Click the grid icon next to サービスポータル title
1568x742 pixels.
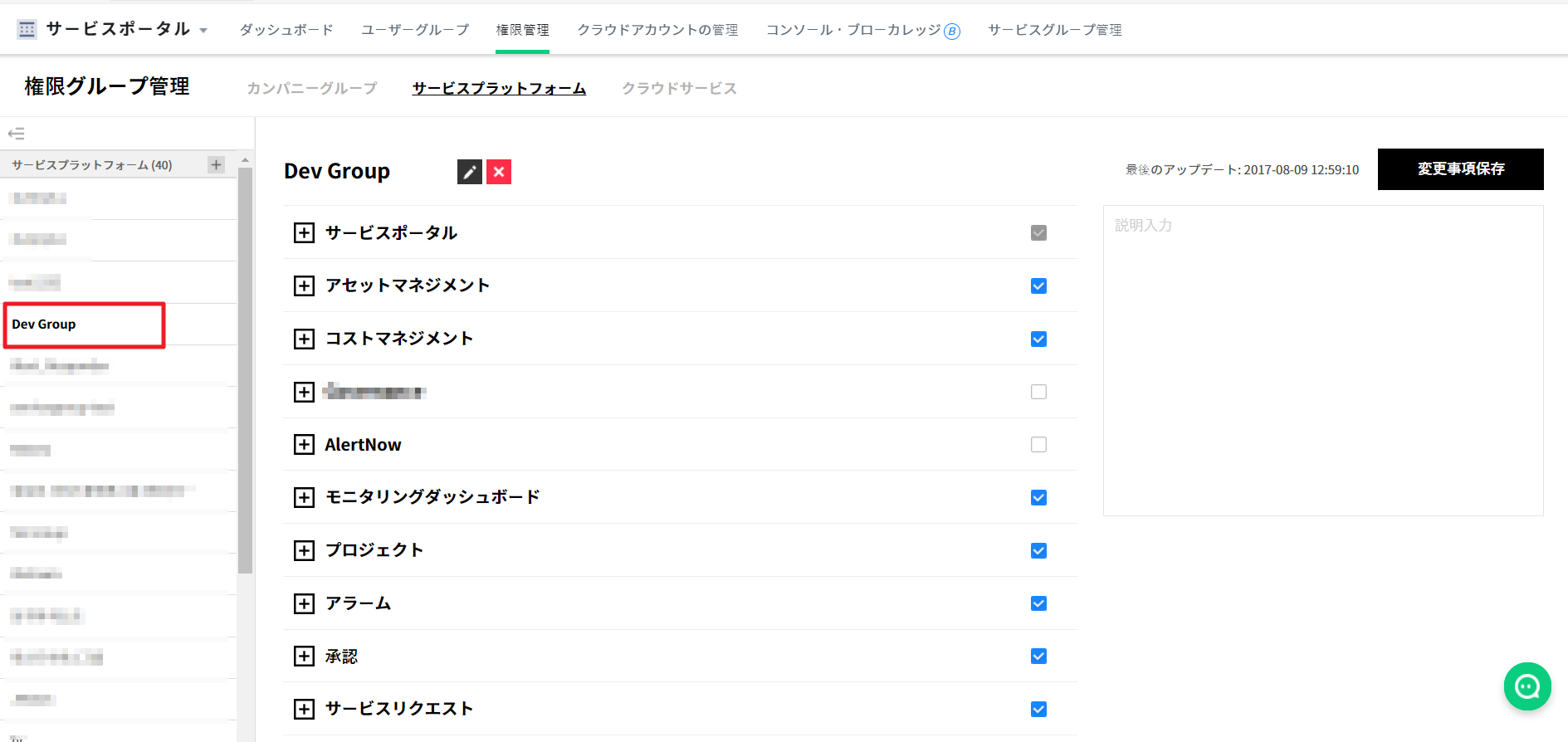point(27,30)
